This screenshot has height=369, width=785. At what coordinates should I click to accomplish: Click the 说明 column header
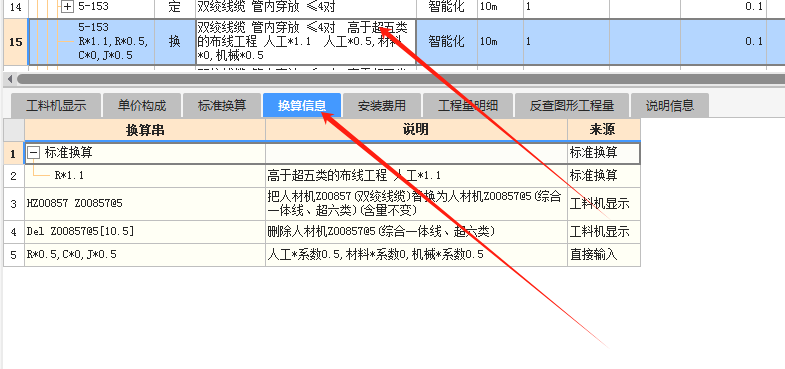[x=417, y=130]
